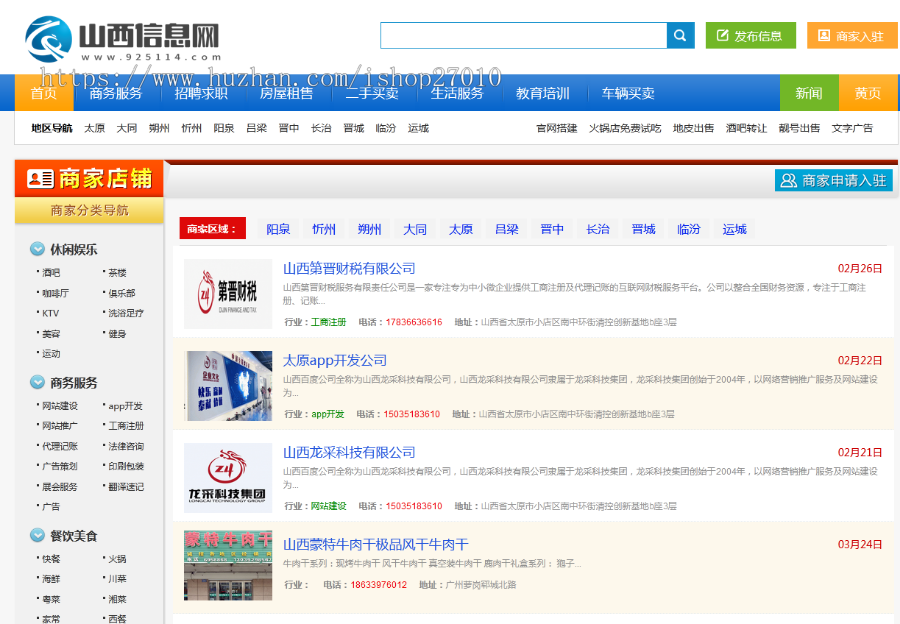Image resolution: width=900 pixels, height=624 pixels.
Task: Select 朔州 in 地区导航 bar
Action: (x=159, y=128)
